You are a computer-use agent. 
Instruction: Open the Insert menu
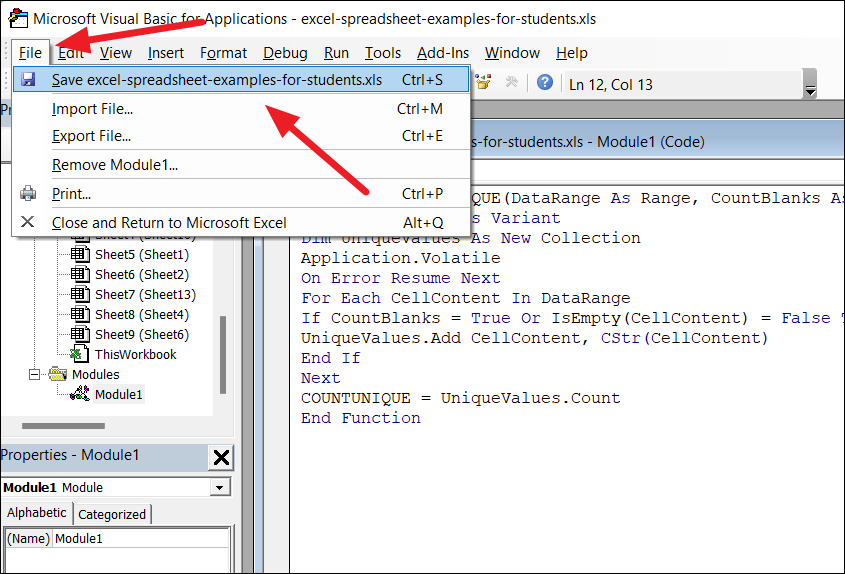click(165, 53)
